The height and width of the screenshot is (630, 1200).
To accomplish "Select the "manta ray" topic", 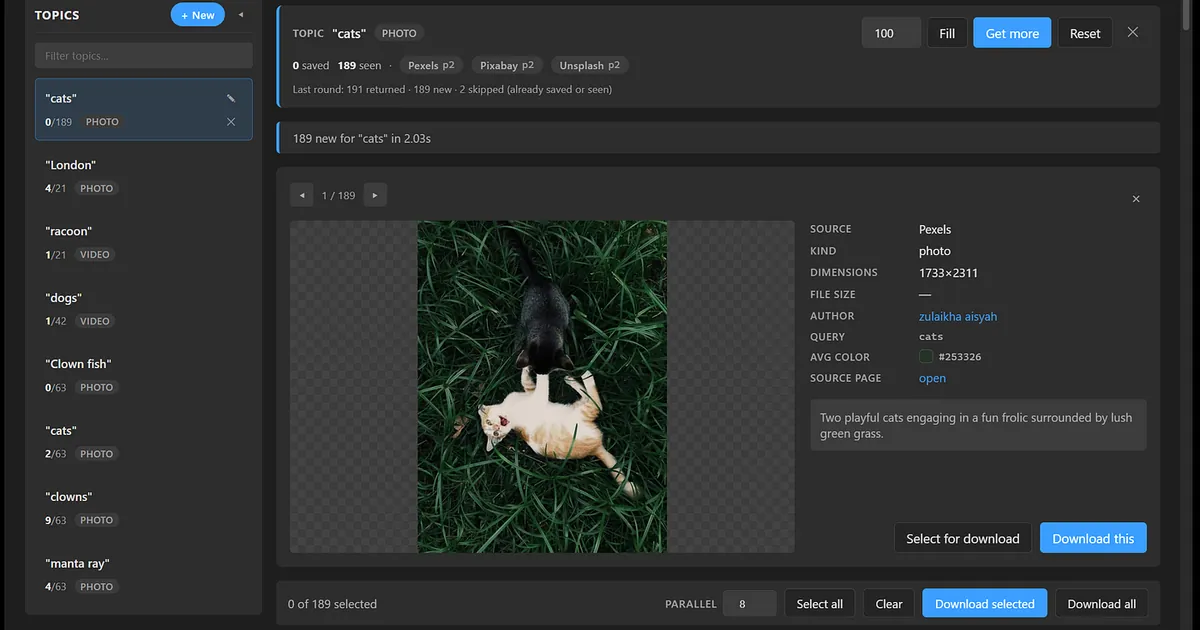I will (144, 575).
